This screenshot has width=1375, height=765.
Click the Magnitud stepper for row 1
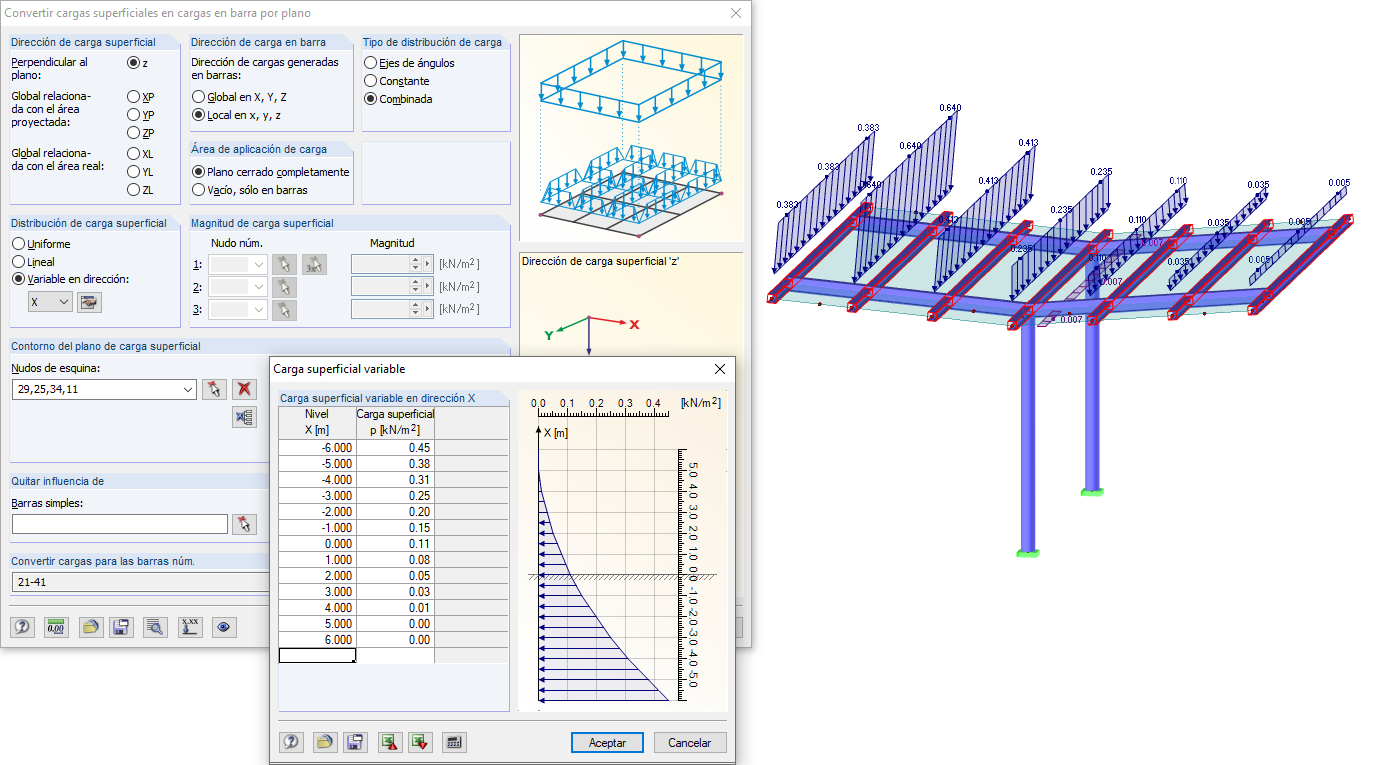(x=416, y=265)
